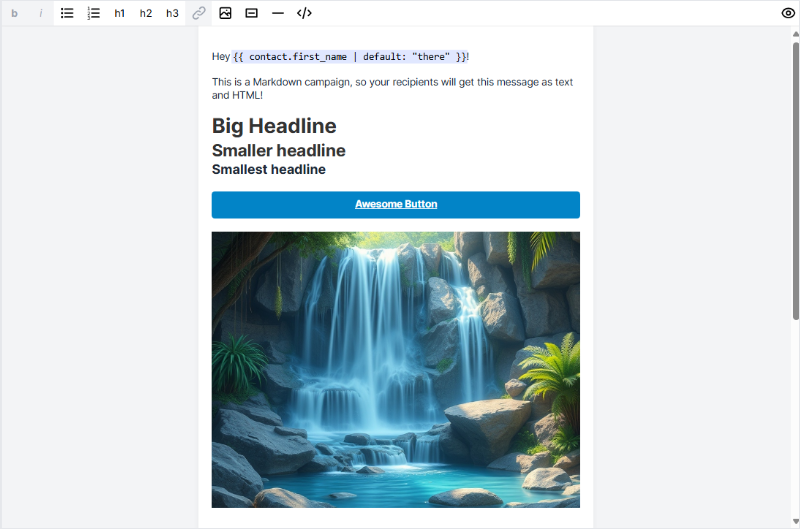Apply h3 heading style
800x529 pixels.
(x=172, y=13)
